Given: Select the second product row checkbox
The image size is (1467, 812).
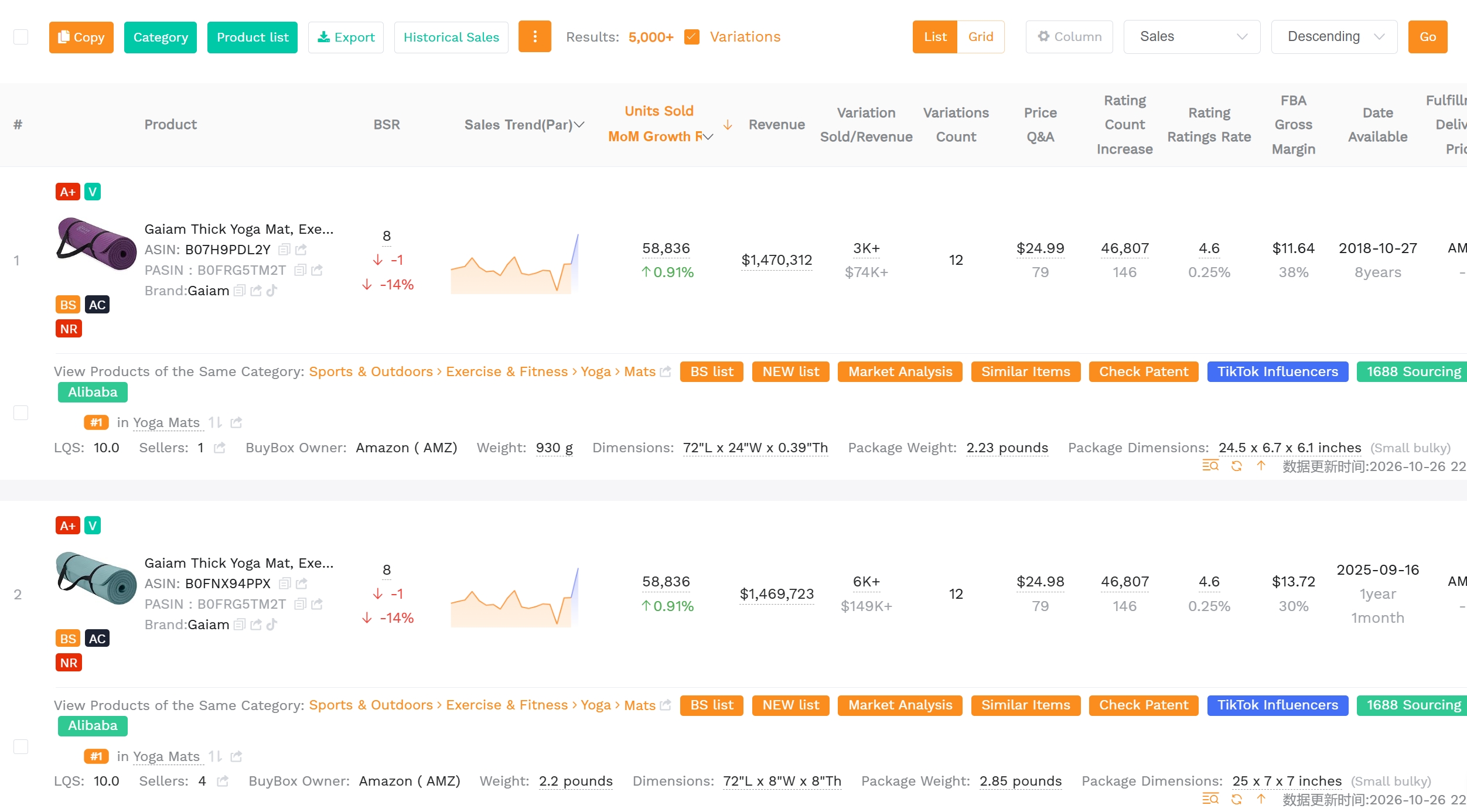Looking at the screenshot, I should 21,746.
